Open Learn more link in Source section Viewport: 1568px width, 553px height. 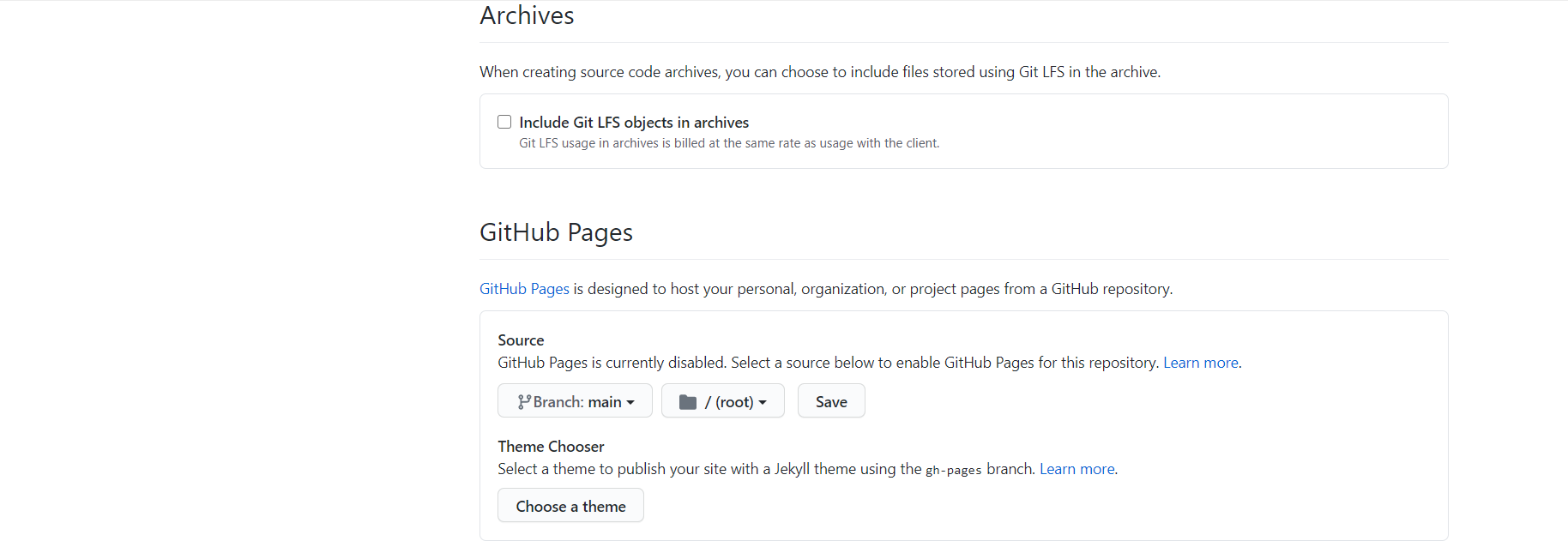click(x=1201, y=363)
